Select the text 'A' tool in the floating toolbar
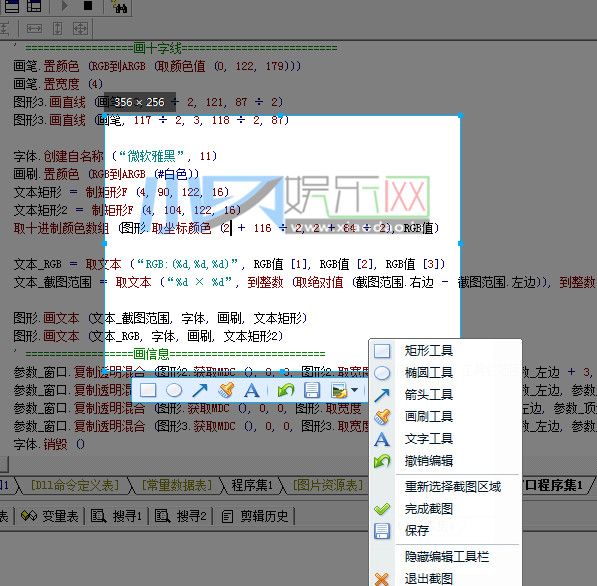Image resolution: width=597 pixels, height=586 pixels. pyautogui.click(x=252, y=390)
